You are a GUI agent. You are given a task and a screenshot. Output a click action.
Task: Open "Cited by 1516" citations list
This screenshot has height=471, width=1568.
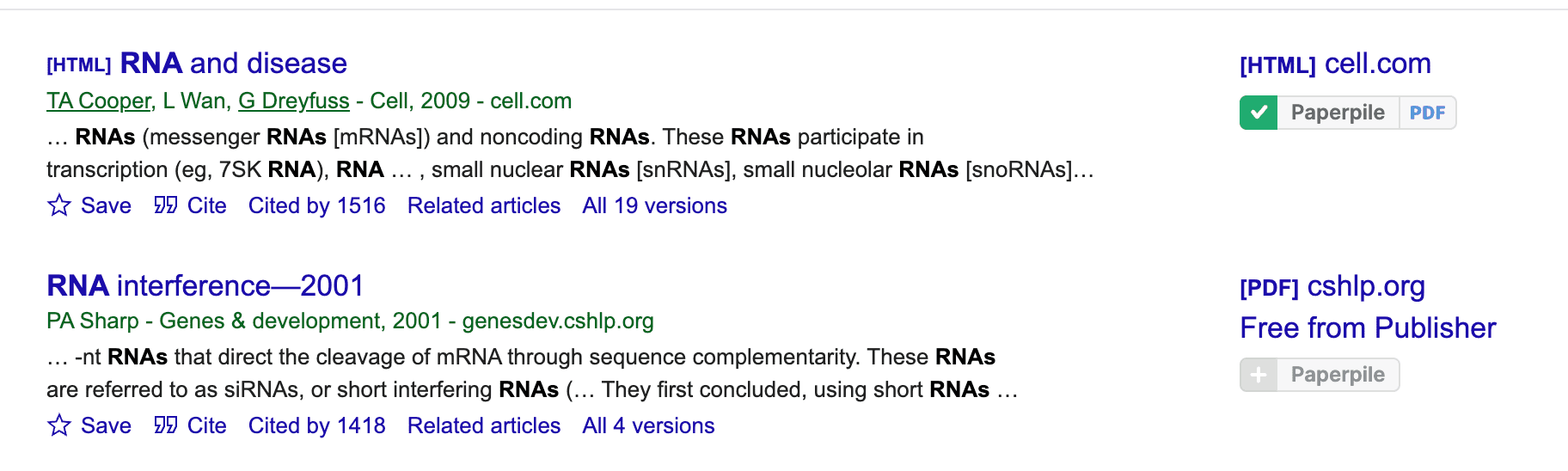316,205
